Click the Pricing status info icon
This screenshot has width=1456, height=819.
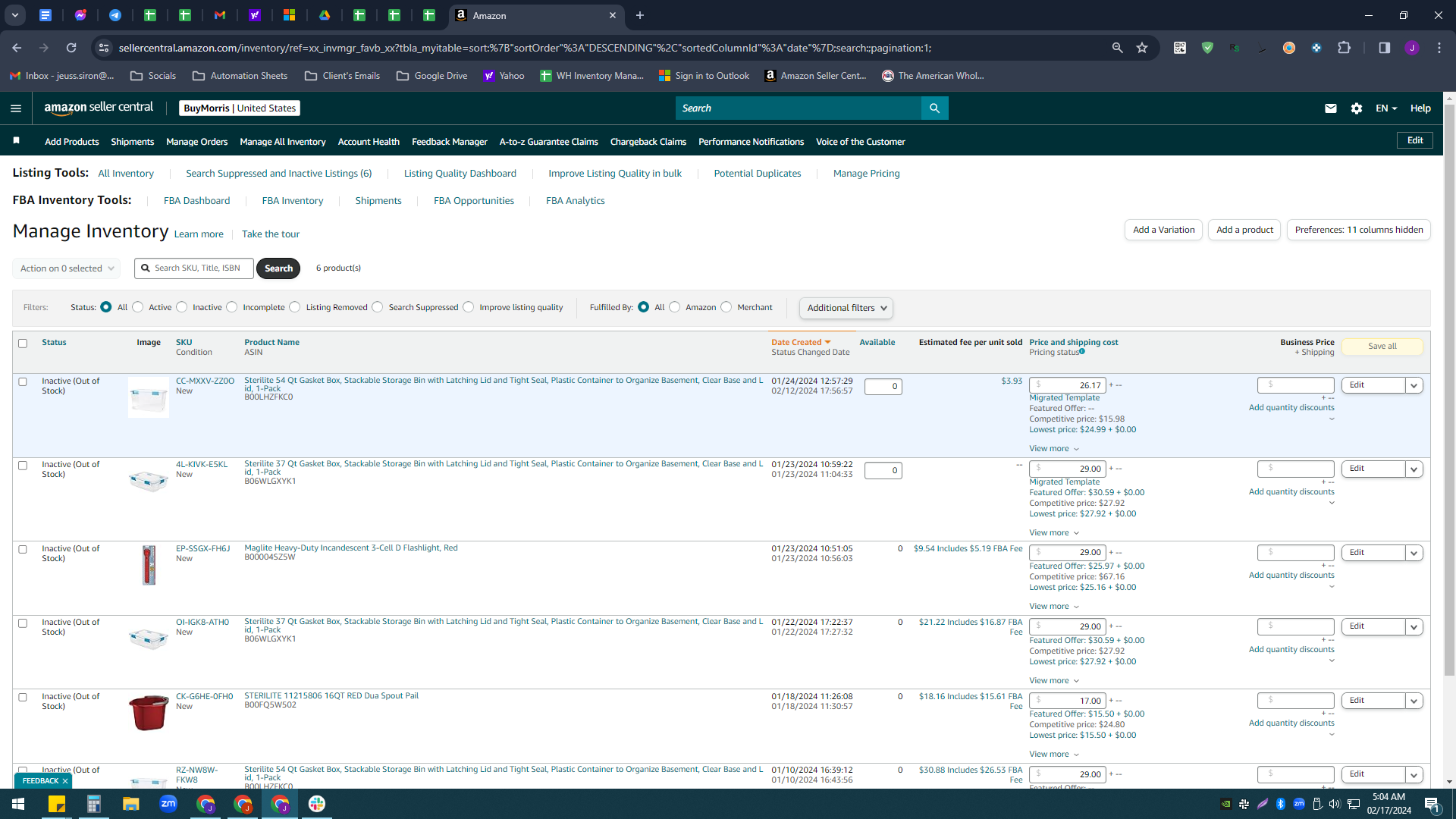[1082, 351]
